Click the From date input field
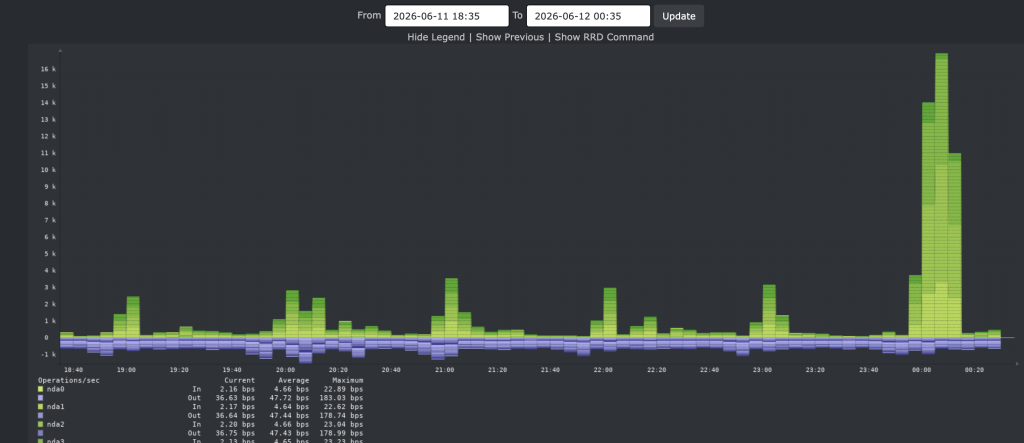The height and width of the screenshot is (443, 1024). (447, 16)
